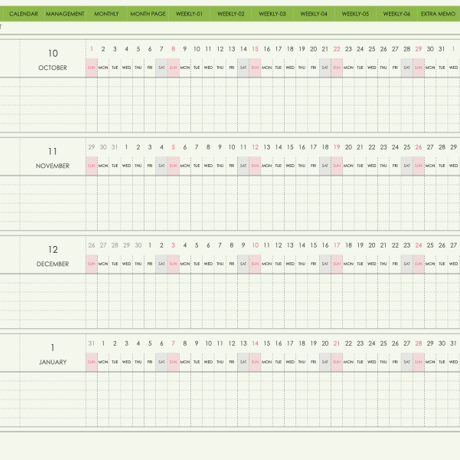The image size is (460, 460).
Task: Open the EXTRA MEMO tab
Action: click(438, 14)
